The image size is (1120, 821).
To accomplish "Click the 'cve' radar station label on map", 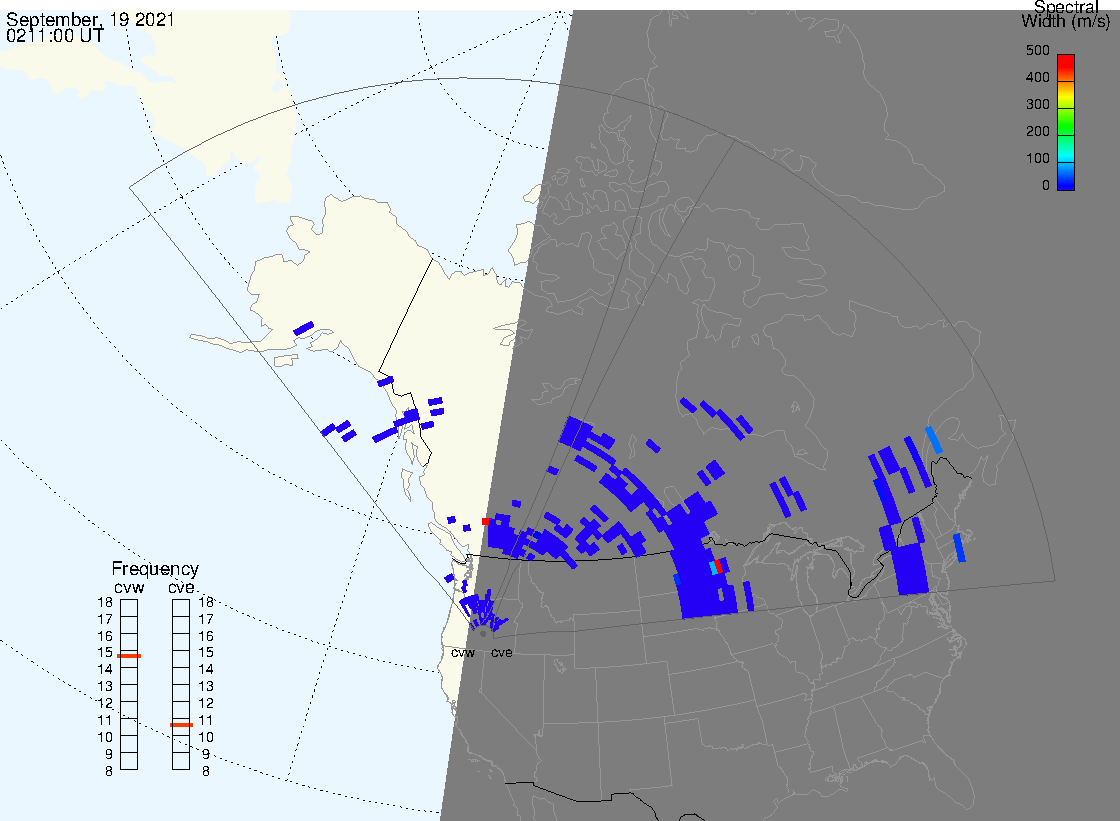I will coord(501,653).
